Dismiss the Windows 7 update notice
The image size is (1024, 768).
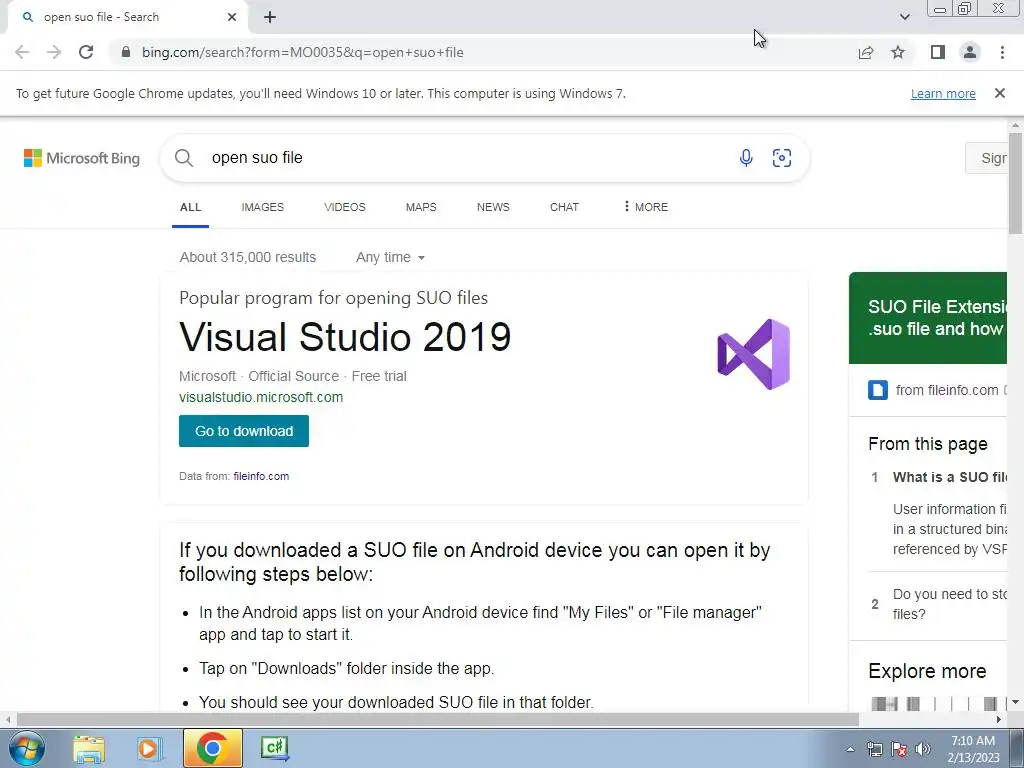point(1000,93)
